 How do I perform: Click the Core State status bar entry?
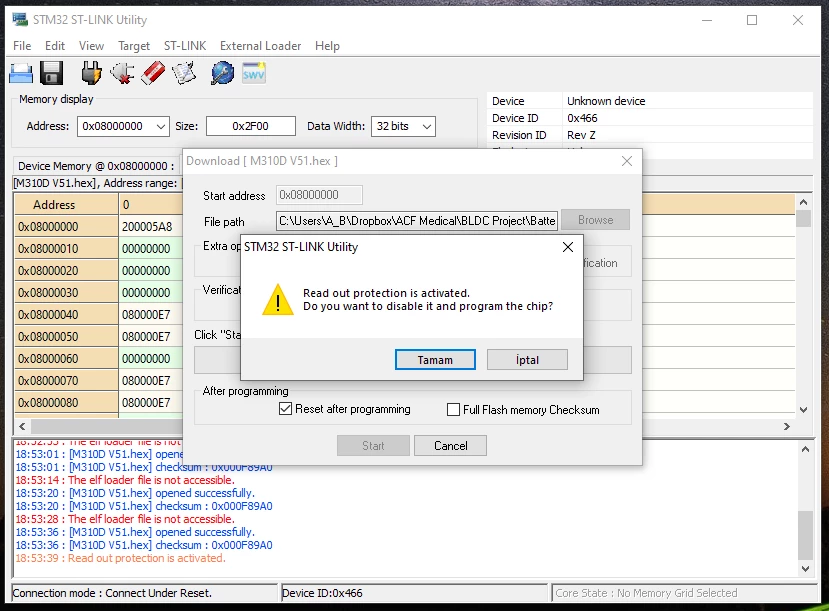685,593
